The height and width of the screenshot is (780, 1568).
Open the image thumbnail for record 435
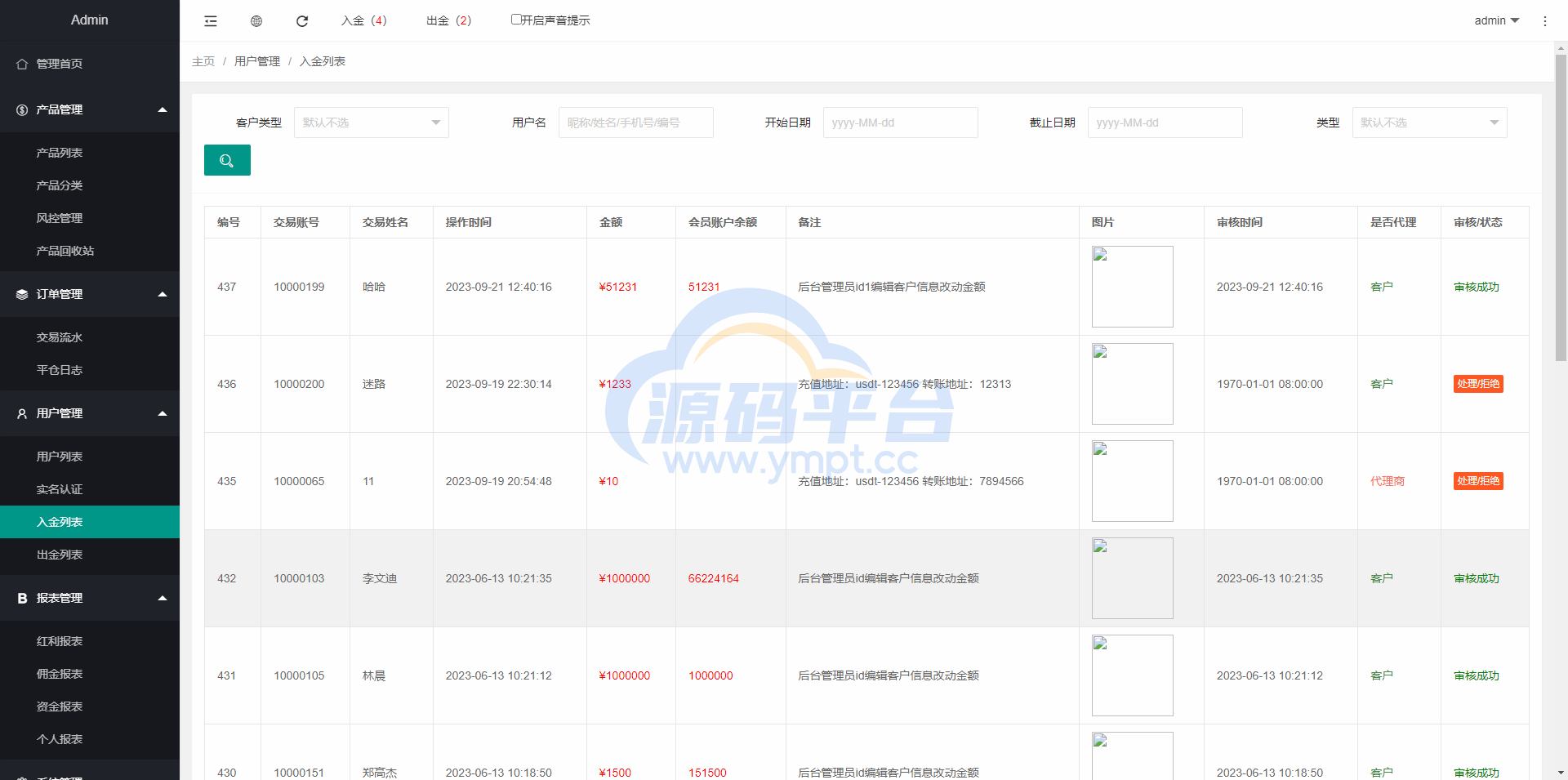click(x=1133, y=481)
